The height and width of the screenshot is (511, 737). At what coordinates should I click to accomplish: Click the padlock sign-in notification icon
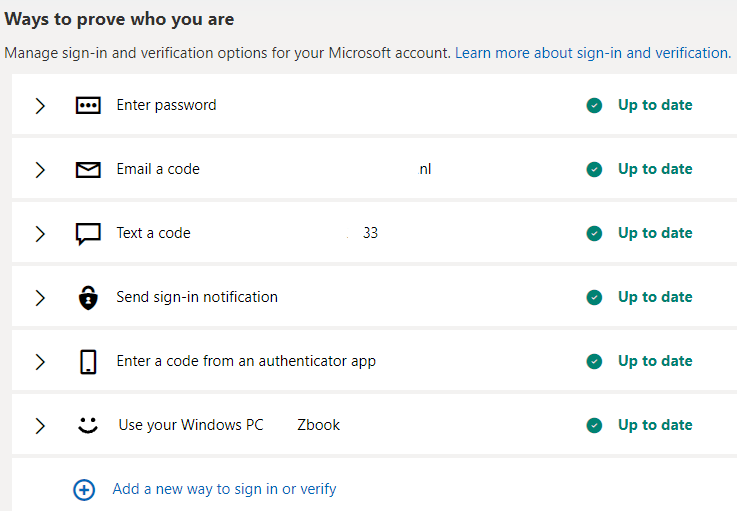click(x=88, y=298)
